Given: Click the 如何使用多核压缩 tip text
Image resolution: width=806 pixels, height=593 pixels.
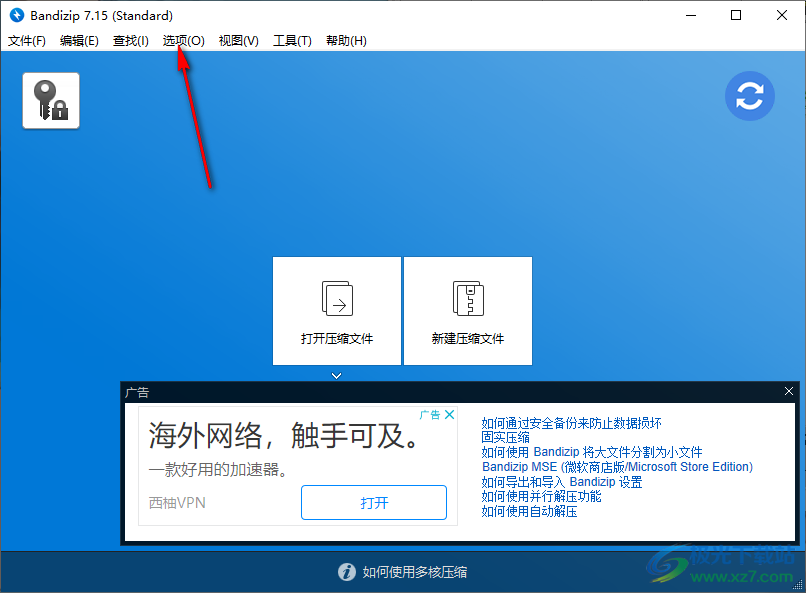Looking at the screenshot, I should coord(414,572).
